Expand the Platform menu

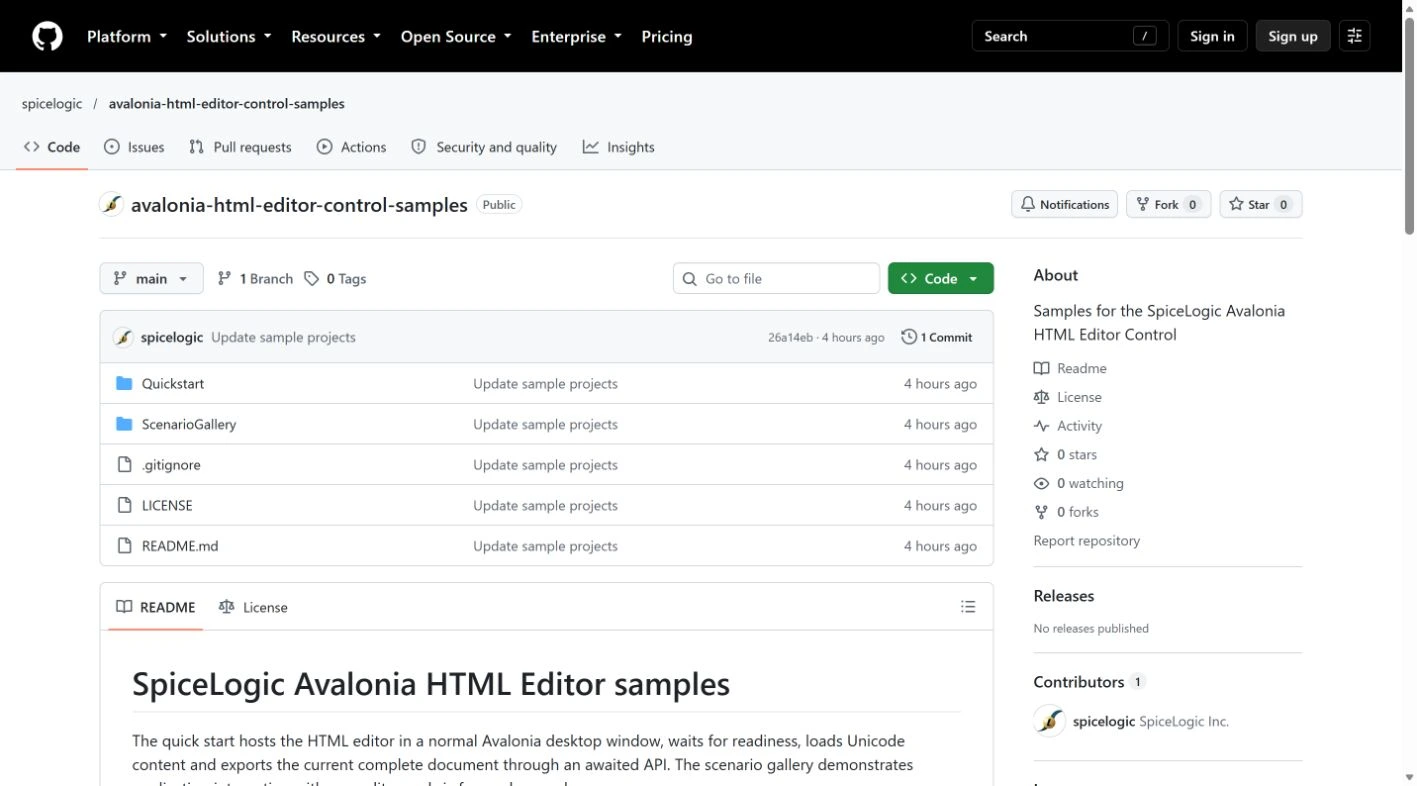pyautogui.click(x=126, y=36)
